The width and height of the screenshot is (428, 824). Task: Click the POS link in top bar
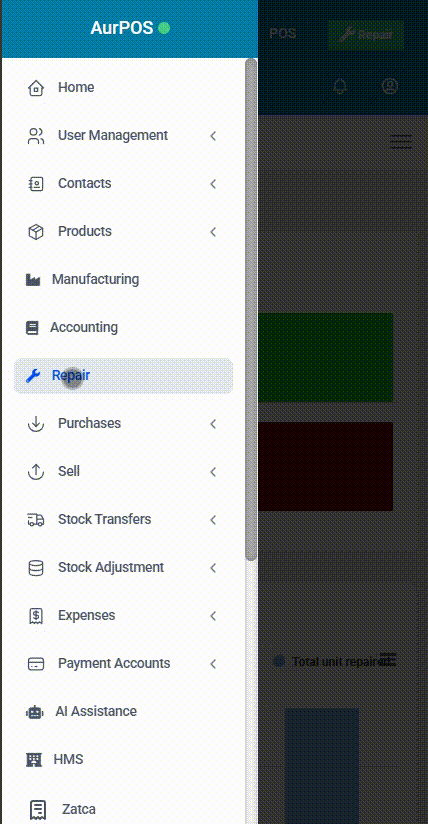tap(283, 34)
